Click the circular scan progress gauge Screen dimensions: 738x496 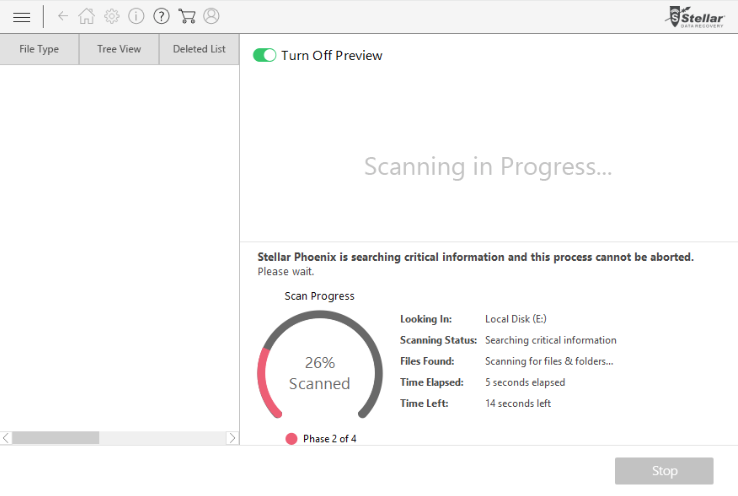pyautogui.click(x=320, y=371)
